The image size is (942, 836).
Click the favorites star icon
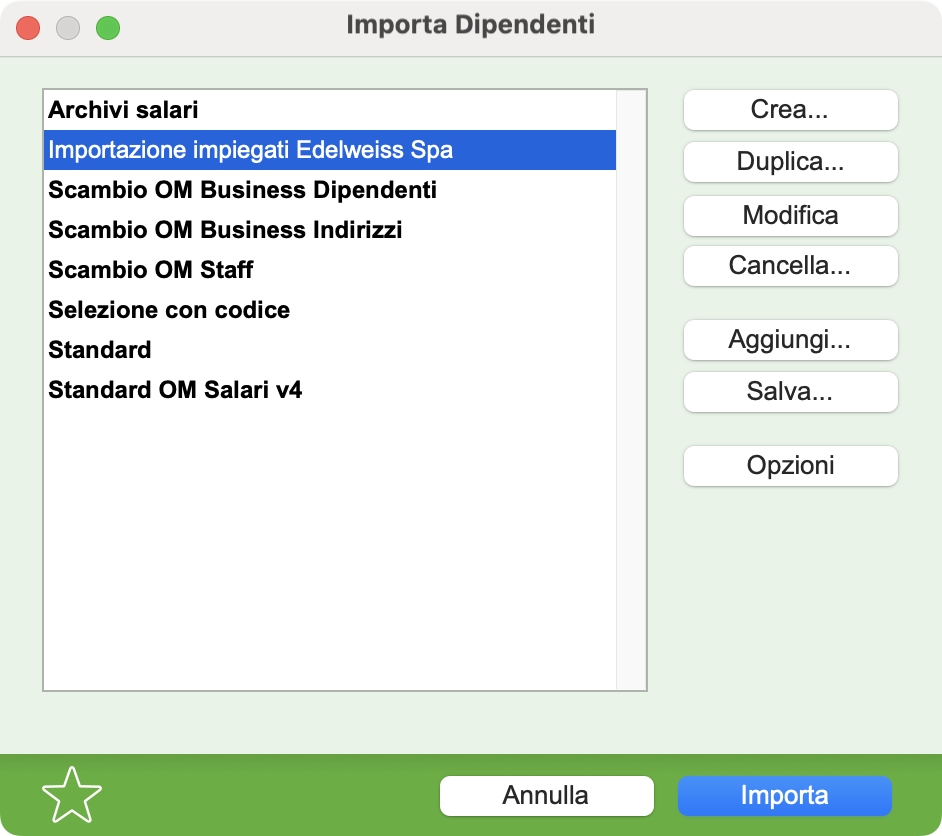click(72, 795)
